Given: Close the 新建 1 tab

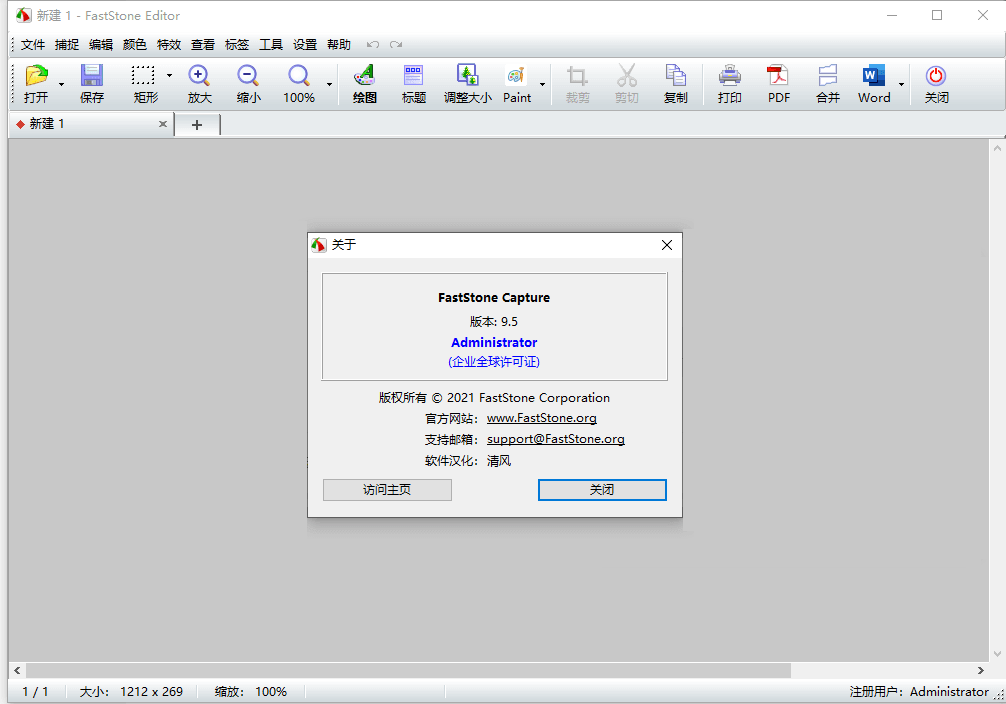Looking at the screenshot, I should [x=162, y=124].
